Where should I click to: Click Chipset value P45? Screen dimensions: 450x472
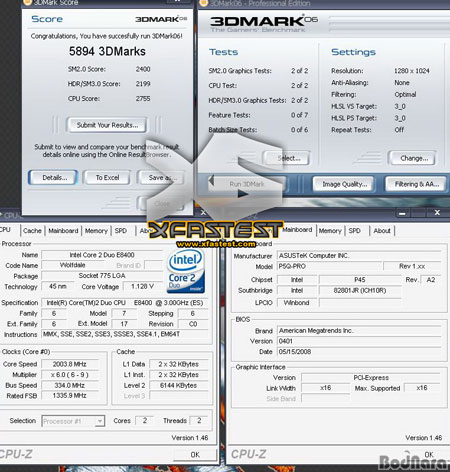(x=360, y=280)
